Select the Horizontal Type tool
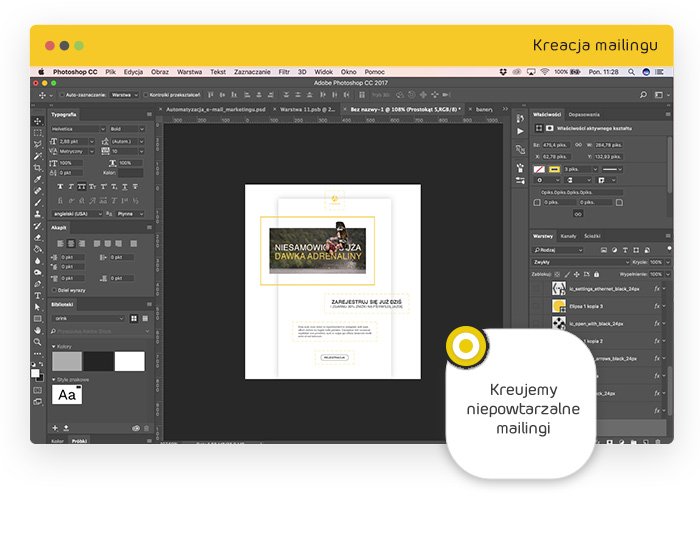700x535 pixels. 38,296
